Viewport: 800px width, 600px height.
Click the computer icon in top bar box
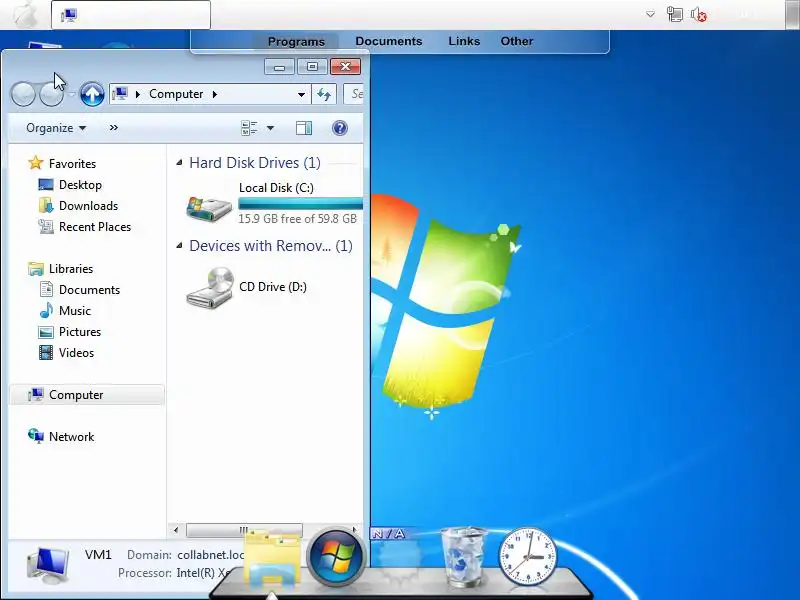[x=69, y=15]
